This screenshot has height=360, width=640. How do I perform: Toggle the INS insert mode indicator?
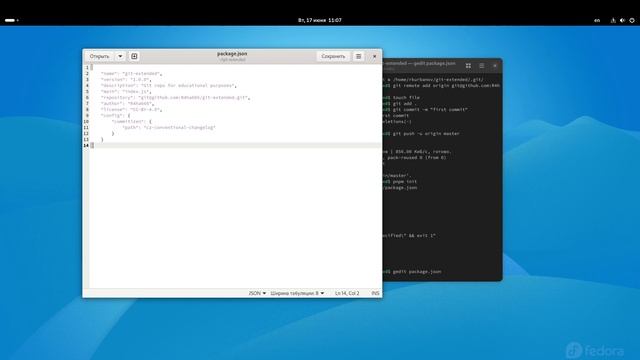375,293
